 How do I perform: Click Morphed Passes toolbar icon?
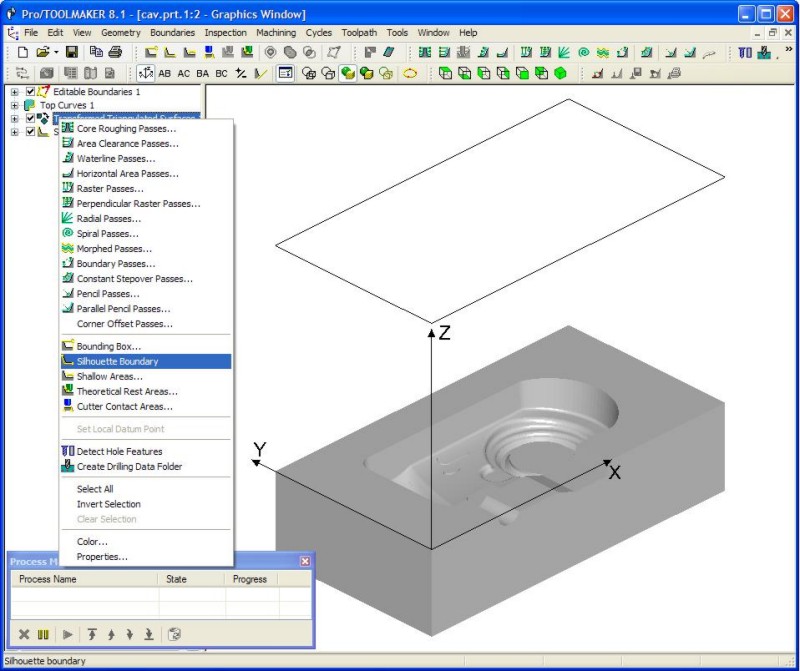603,52
